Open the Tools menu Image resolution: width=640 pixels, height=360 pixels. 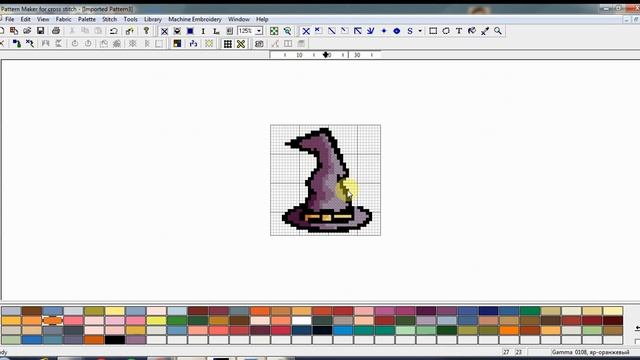[x=130, y=19]
